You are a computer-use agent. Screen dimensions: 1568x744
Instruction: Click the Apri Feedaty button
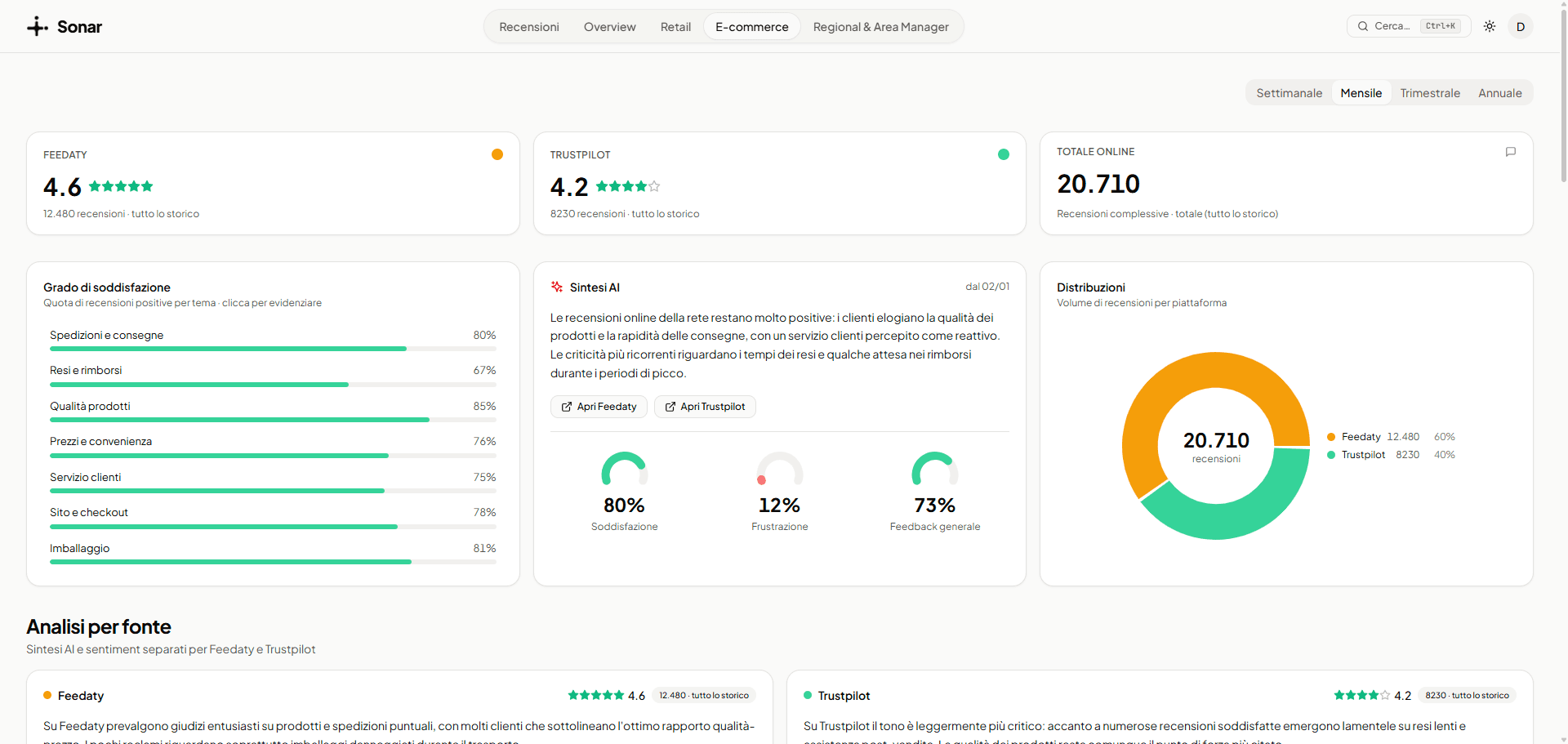pyautogui.click(x=599, y=407)
